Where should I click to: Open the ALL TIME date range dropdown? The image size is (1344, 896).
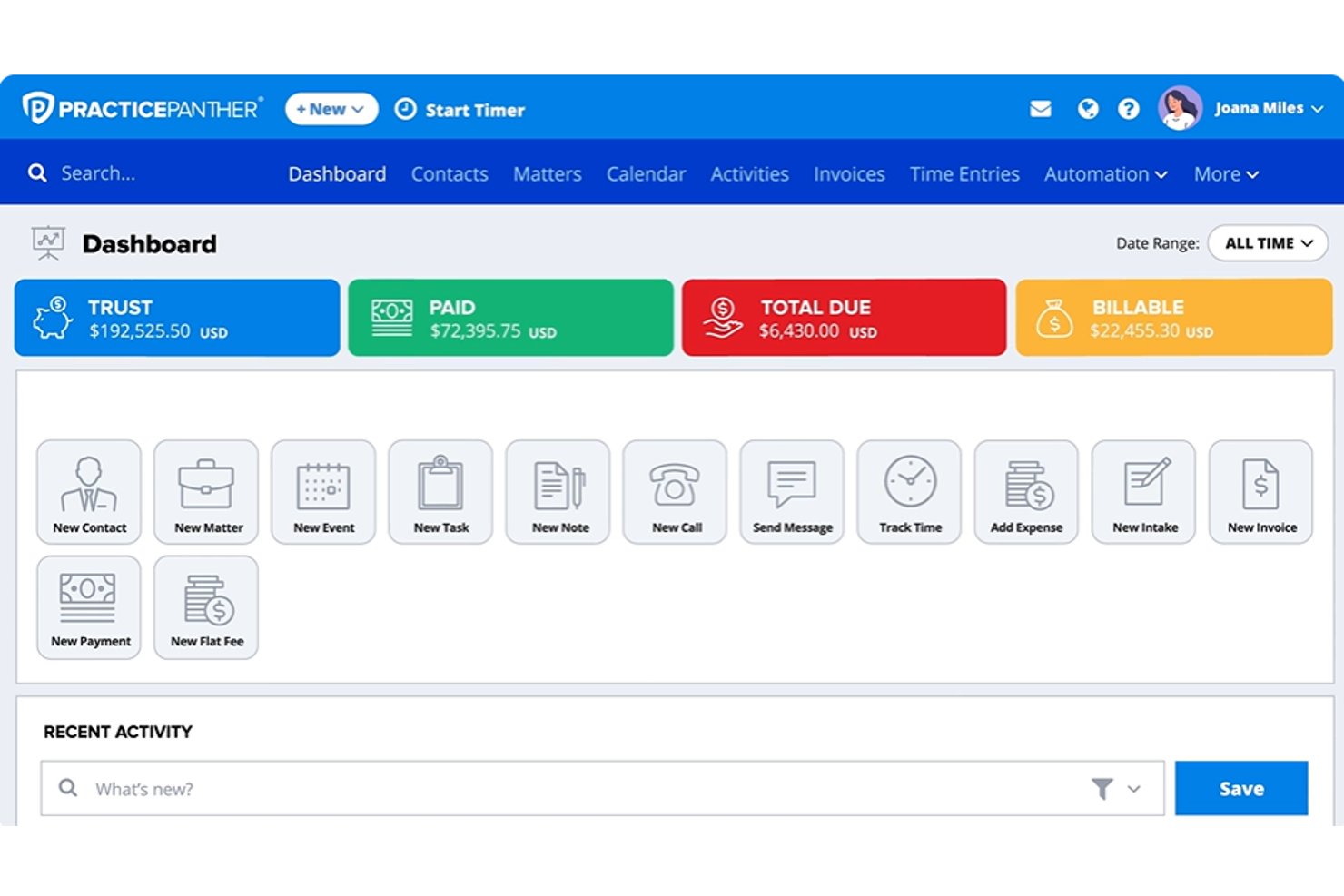tap(1268, 243)
